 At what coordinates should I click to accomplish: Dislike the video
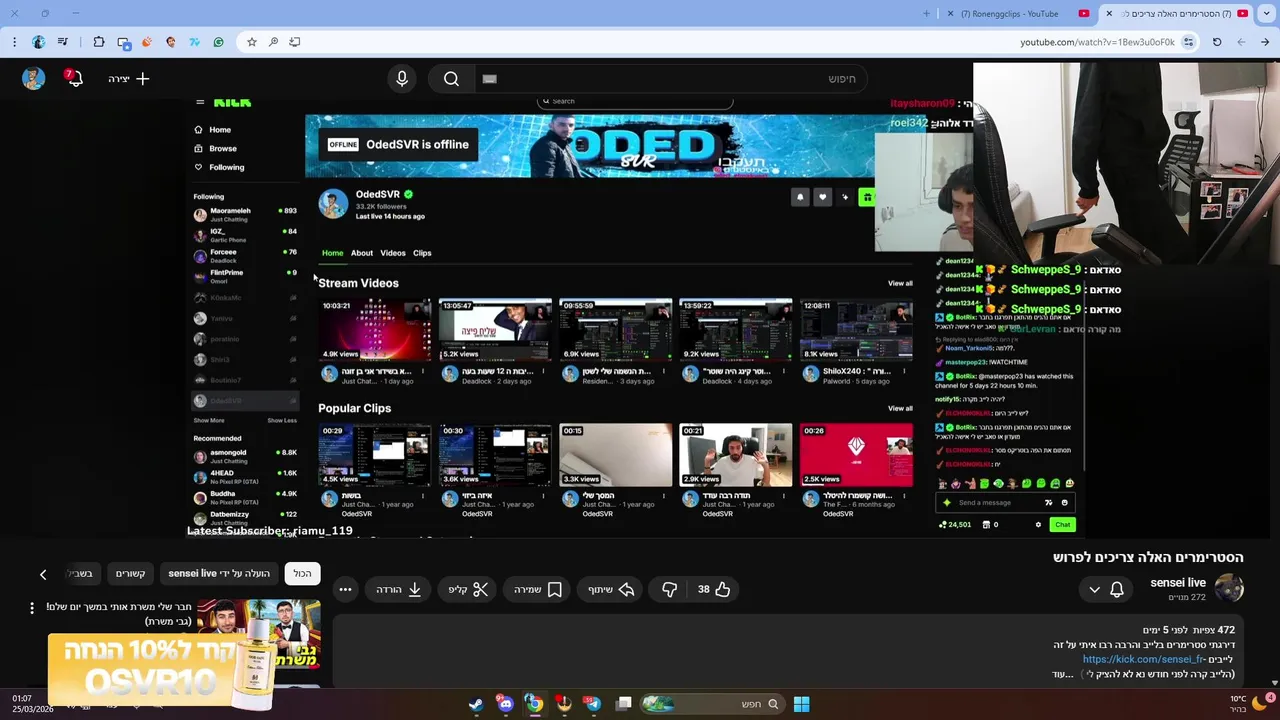tap(669, 590)
